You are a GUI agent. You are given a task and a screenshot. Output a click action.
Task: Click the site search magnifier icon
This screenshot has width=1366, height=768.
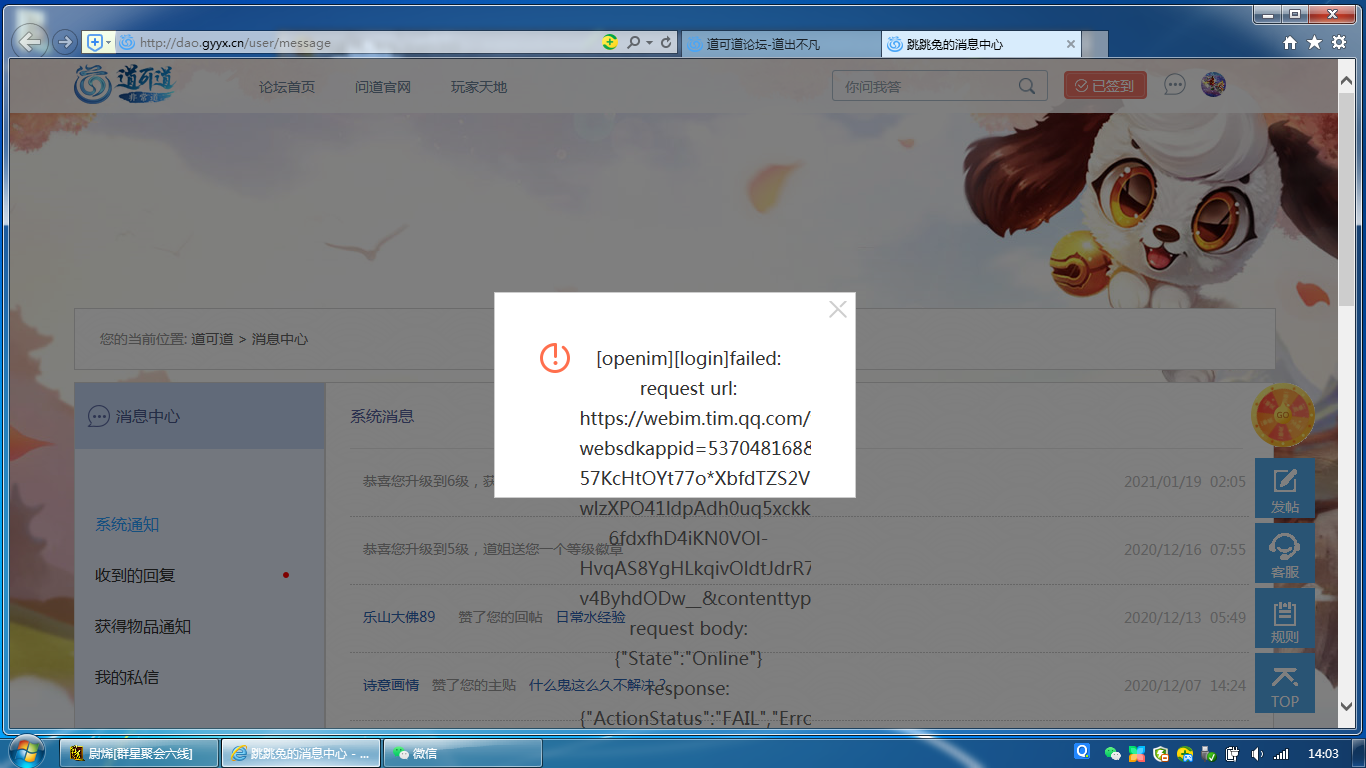pyautogui.click(x=1027, y=86)
